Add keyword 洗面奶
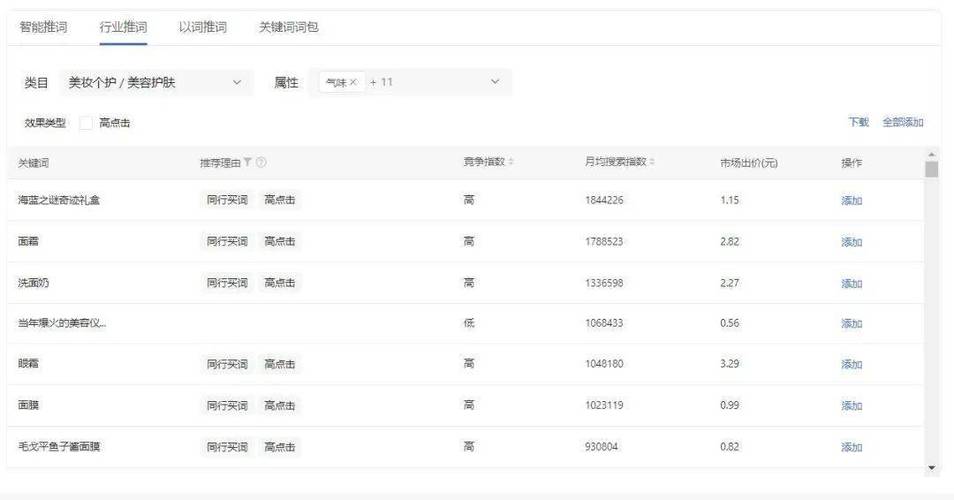Viewport: 954px width, 500px height. tap(851, 283)
